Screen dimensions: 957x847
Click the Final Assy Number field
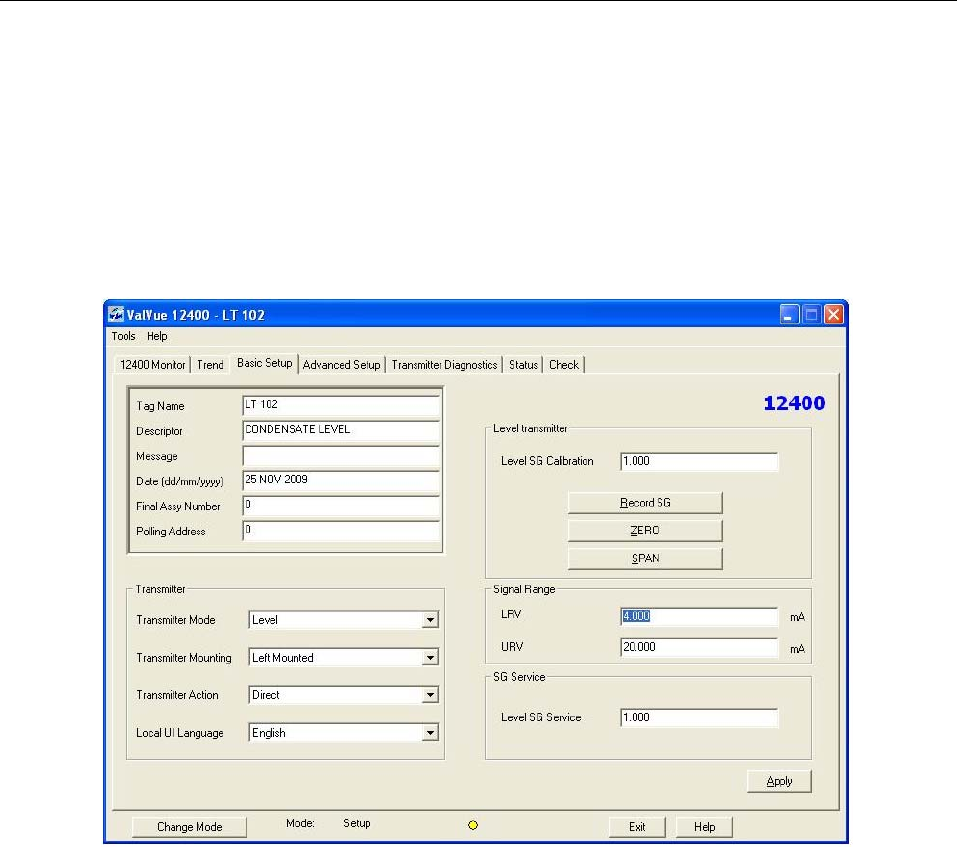[x=341, y=505]
